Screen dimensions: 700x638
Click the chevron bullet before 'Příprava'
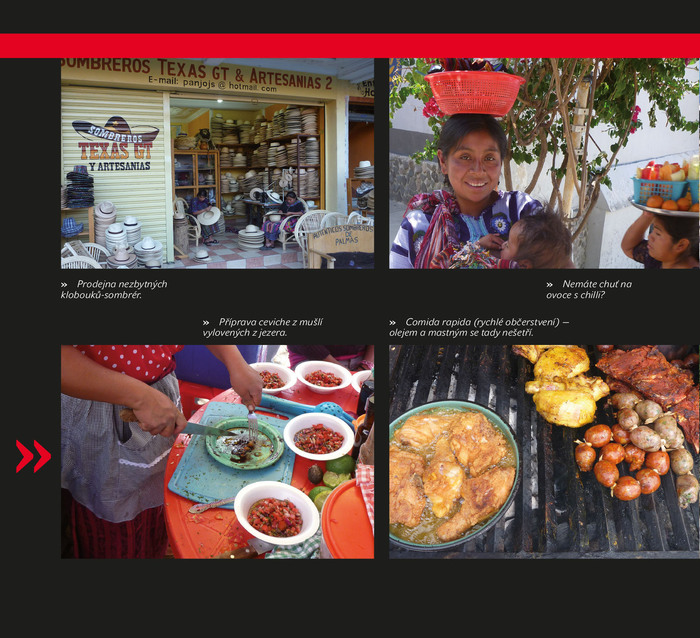206,322
